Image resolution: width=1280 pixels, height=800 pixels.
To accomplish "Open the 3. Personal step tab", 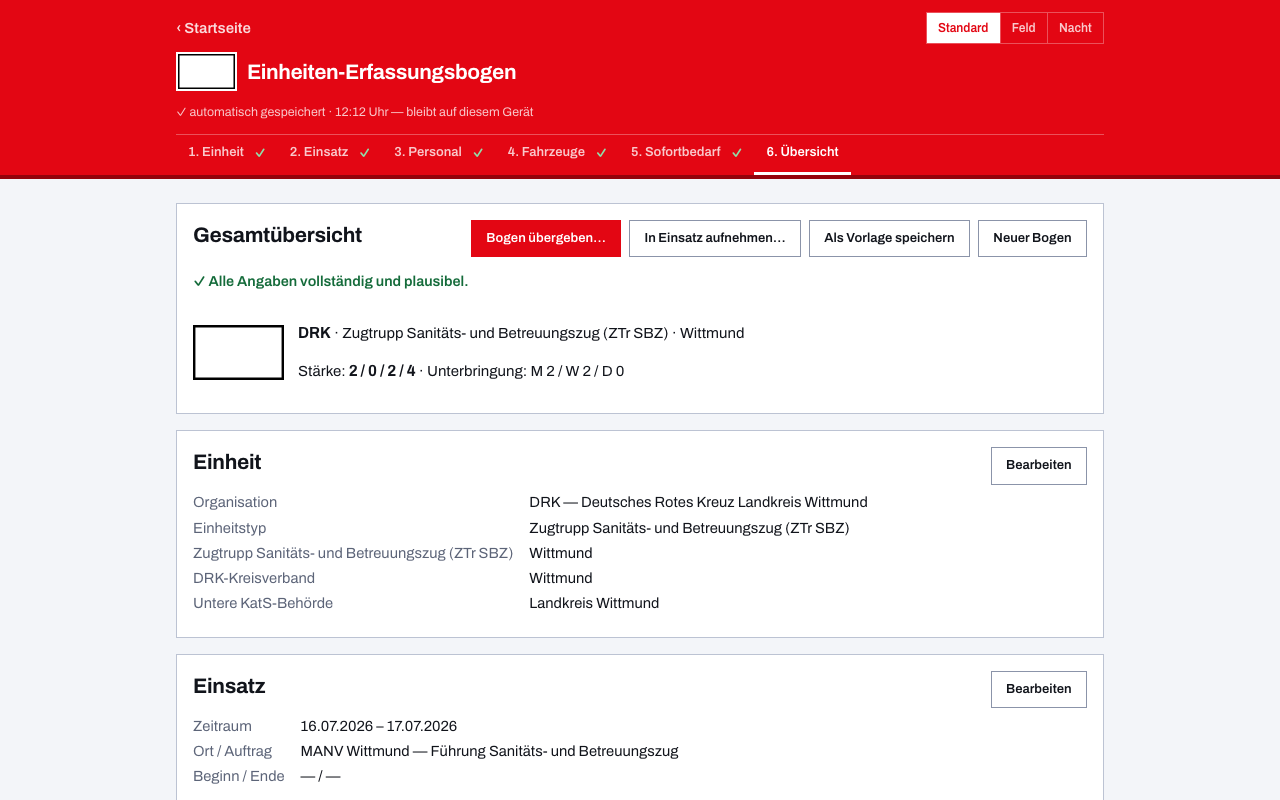I will (438, 152).
